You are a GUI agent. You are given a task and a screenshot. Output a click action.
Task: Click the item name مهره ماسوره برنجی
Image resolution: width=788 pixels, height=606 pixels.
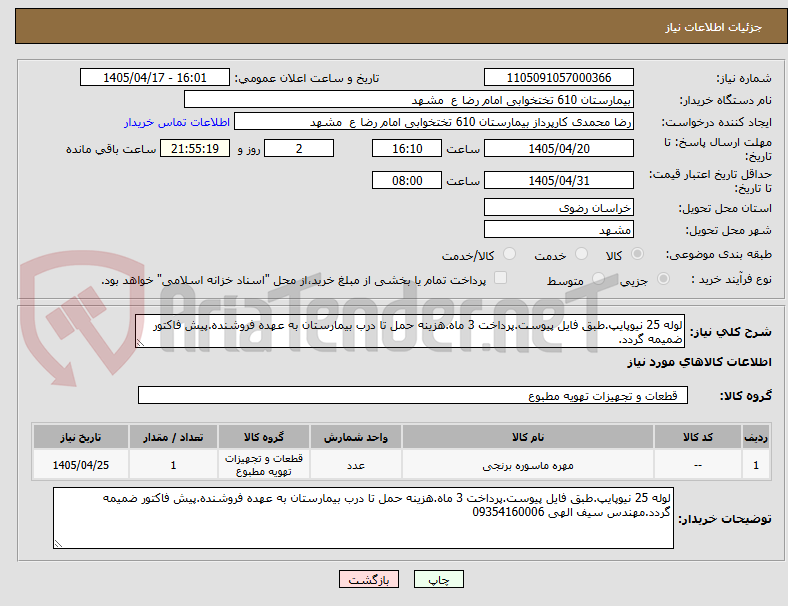coord(528,465)
